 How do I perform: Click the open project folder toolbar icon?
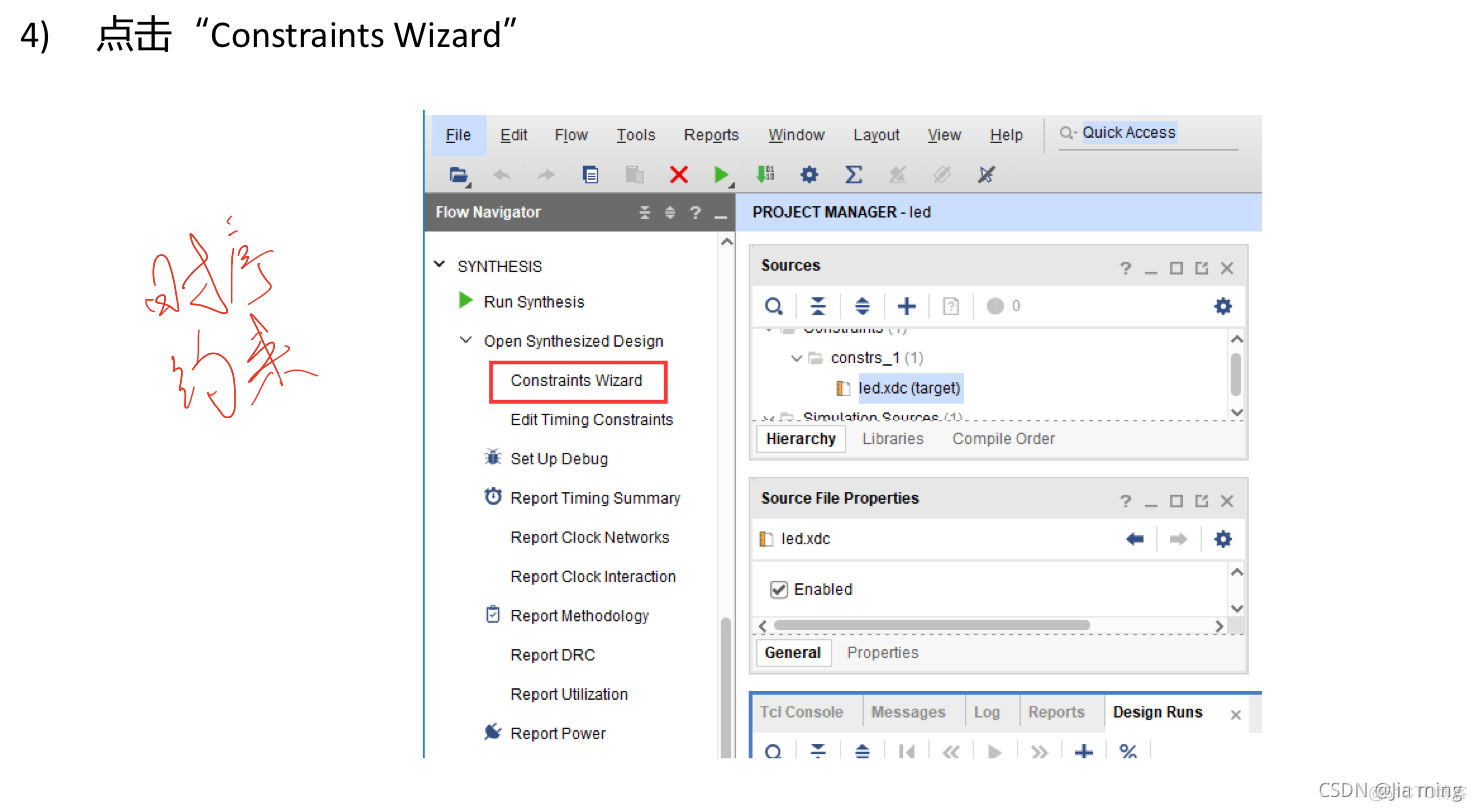[459, 175]
